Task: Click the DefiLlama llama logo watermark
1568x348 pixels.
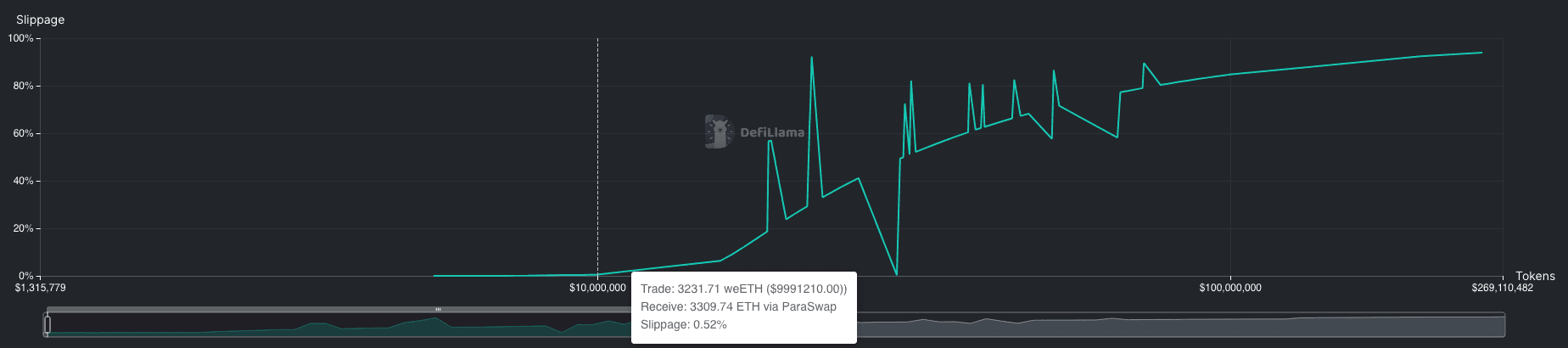Action: (x=719, y=132)
